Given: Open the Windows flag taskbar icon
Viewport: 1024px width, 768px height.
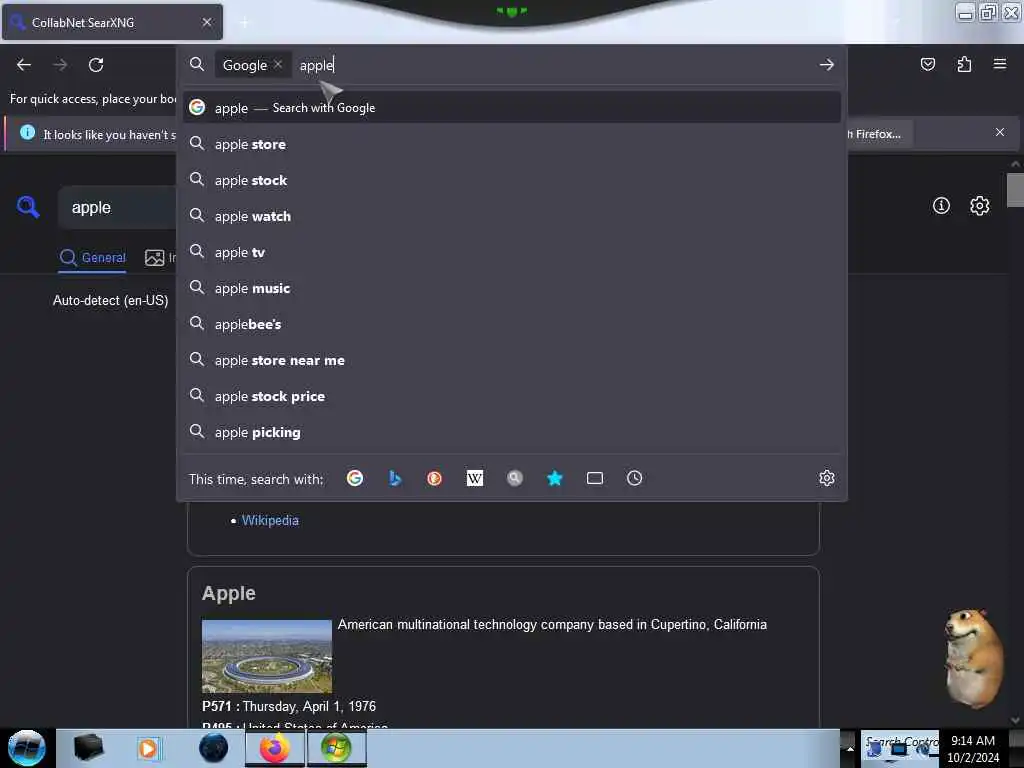Looking at the screenshot, I should coord(336,748).
